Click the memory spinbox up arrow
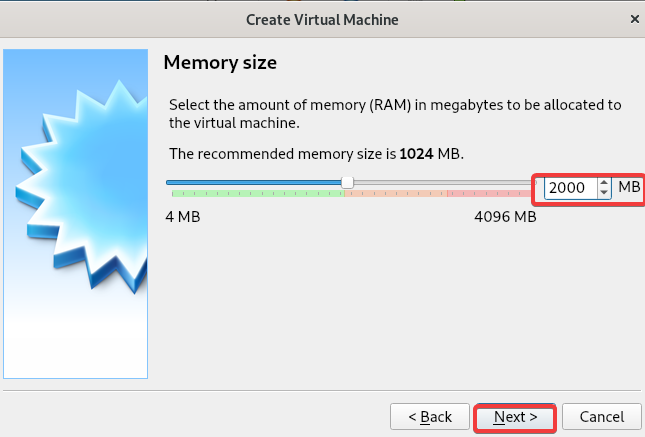645x437 pixels. [604, 183]
